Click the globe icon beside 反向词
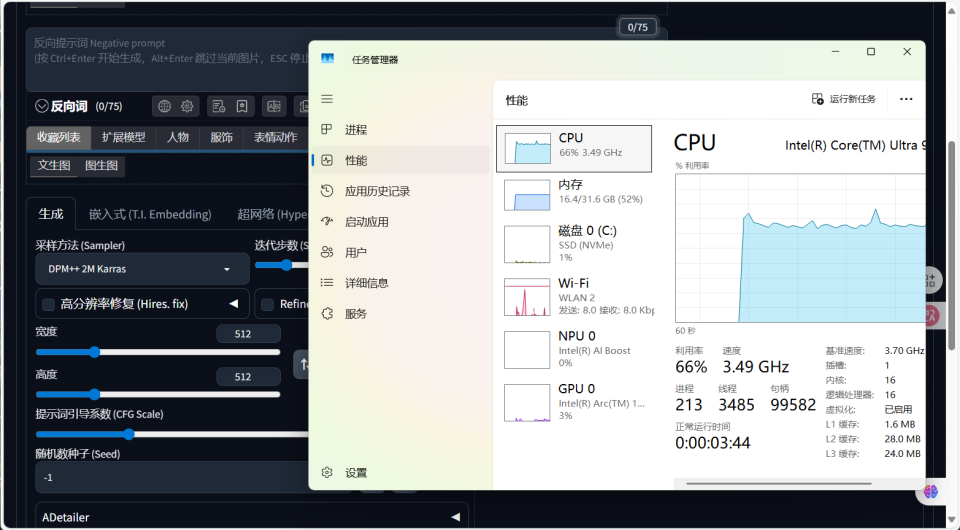The width and height of the screenshot is (960, 530). click(164, 106)
